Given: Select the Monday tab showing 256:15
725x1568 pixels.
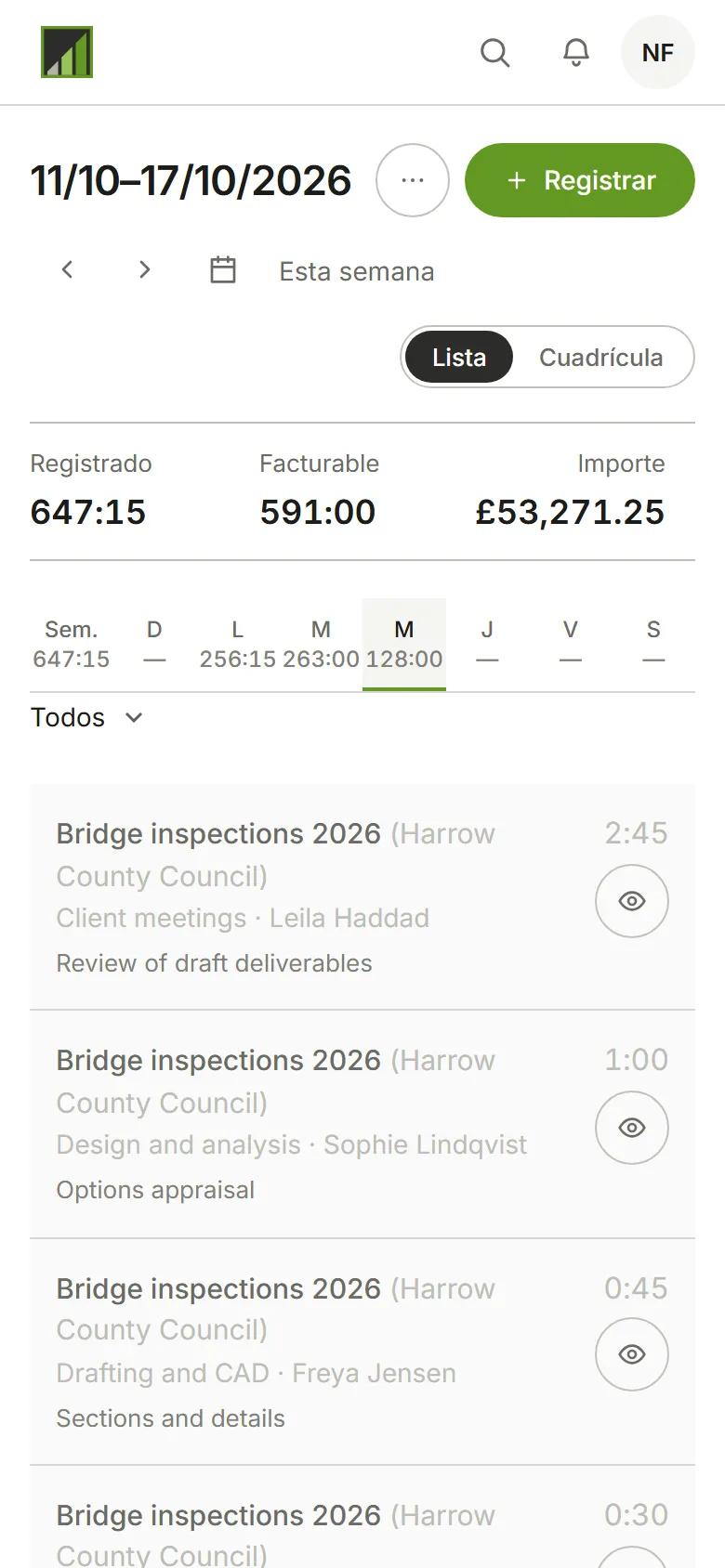Looking at the screenshot, I should 238,645.
